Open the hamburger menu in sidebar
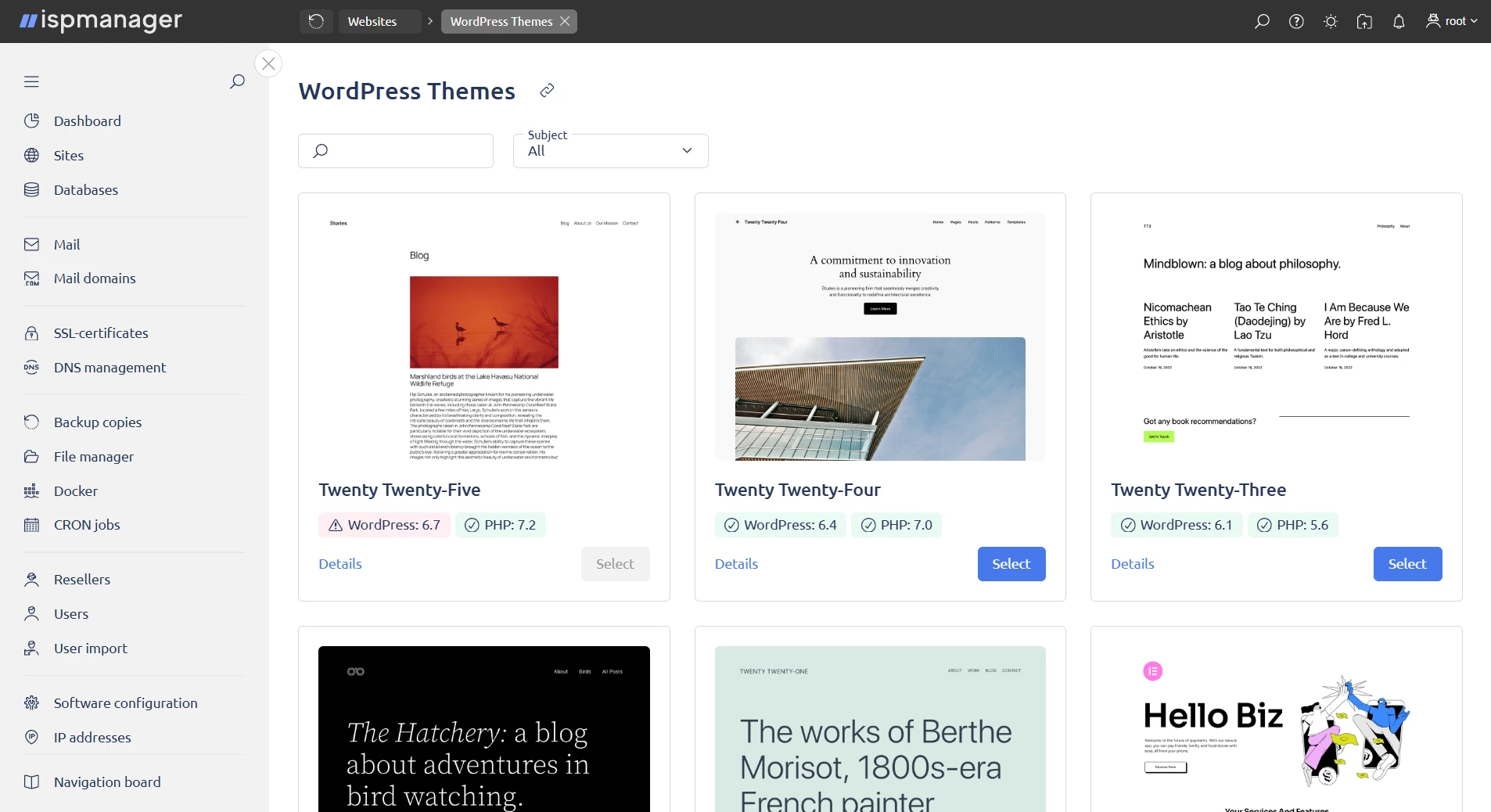This screenshot has height=812, width=1491. 31,81
